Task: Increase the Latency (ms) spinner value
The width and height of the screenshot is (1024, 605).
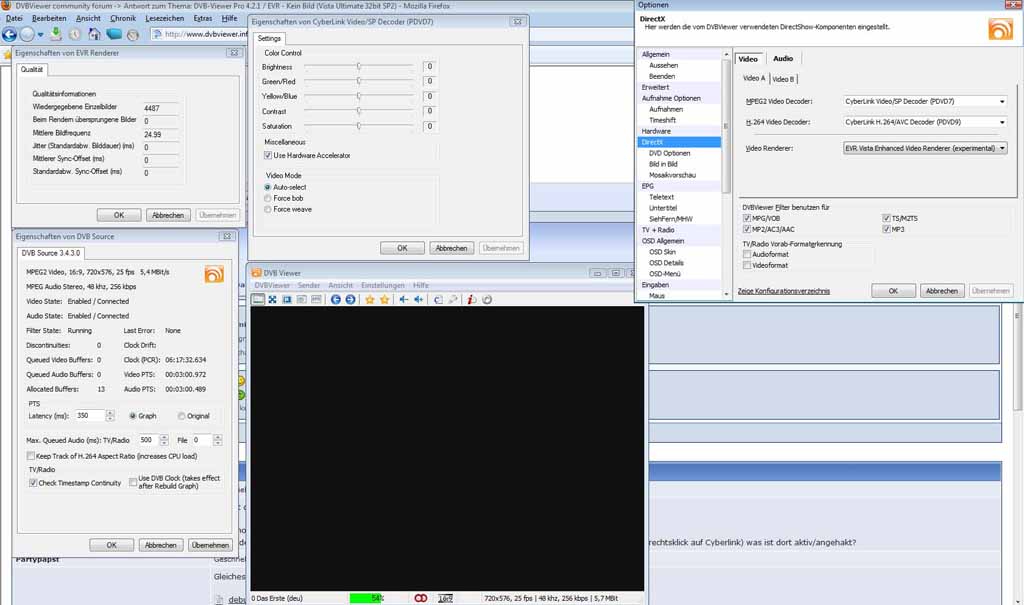Action: pyautogui.click(x=110, y=413)
